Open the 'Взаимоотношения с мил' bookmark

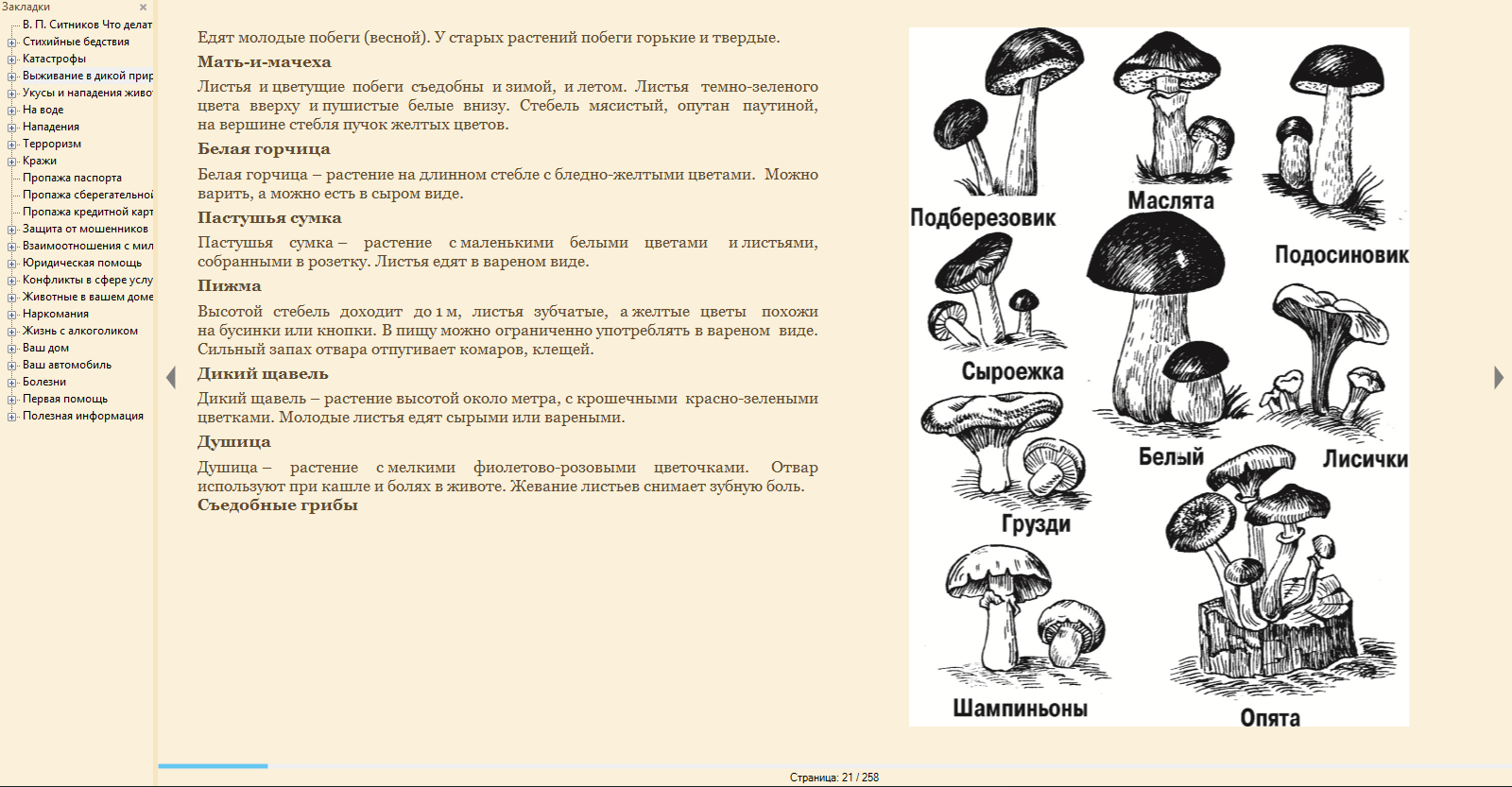tap(88, 246)
